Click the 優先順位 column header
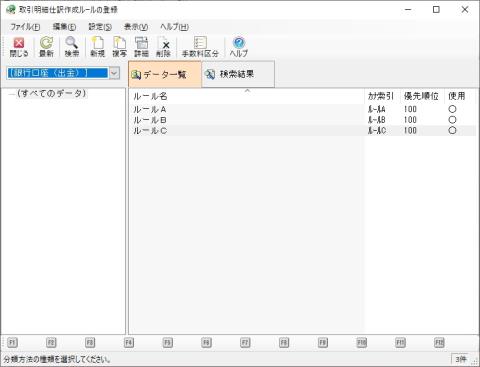Screen dimensions: 480x367 [422, 96]
